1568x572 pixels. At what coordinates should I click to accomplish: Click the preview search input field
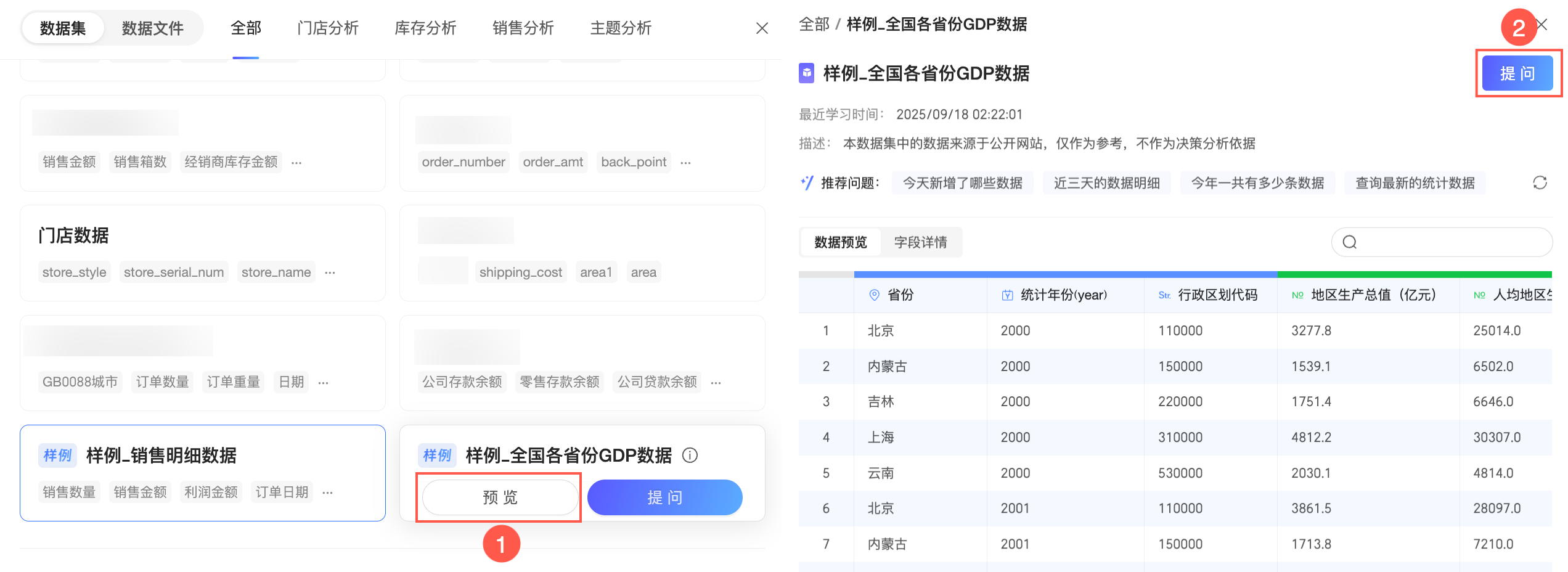tap(1442, 242)
